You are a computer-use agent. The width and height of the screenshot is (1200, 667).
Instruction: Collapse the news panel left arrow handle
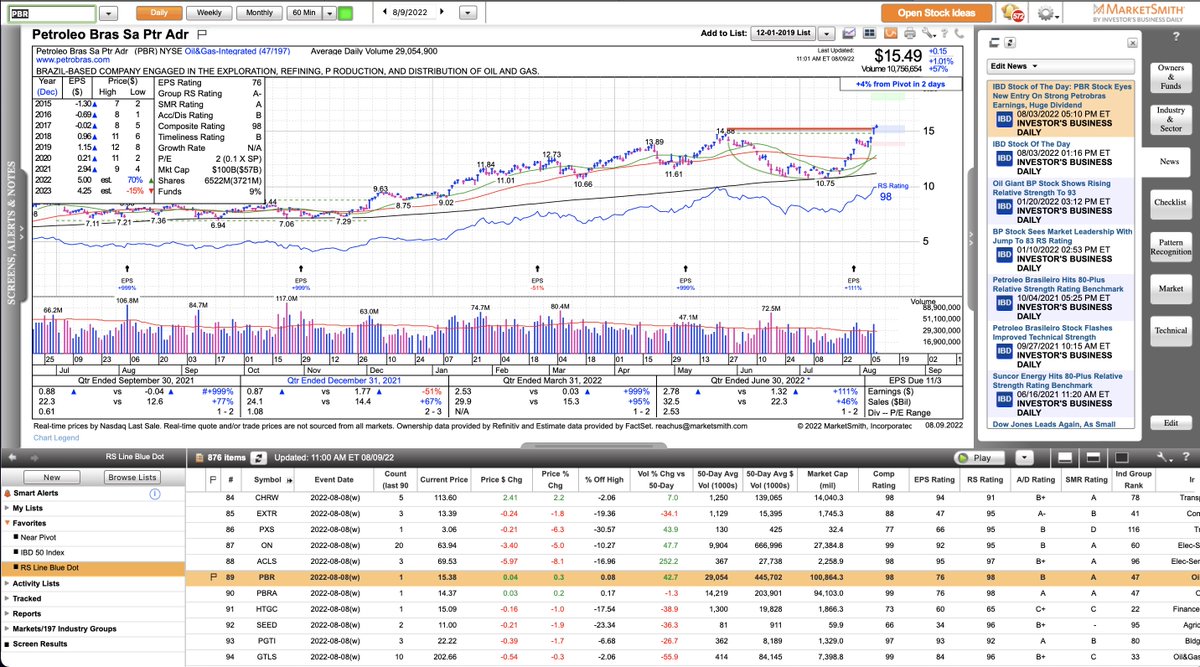coord(969,238)
